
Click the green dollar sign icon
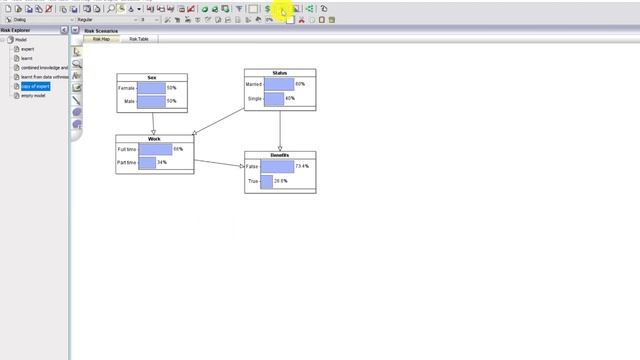click(267, 9)
